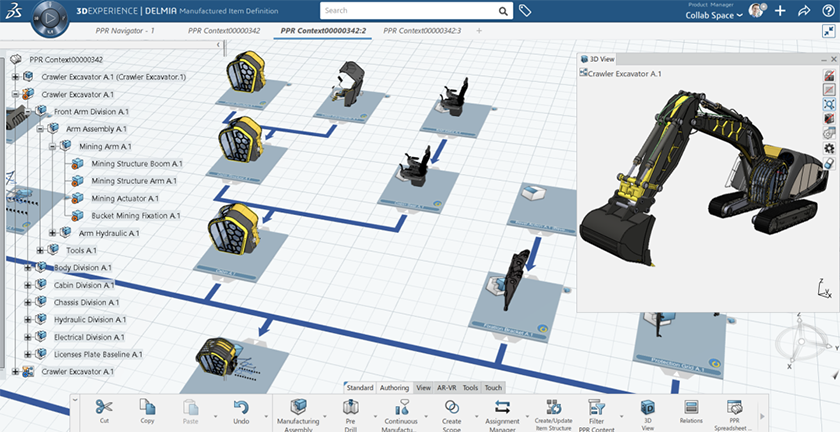Click the 3DS logo in top-left corner

click(x=13, y=12)
